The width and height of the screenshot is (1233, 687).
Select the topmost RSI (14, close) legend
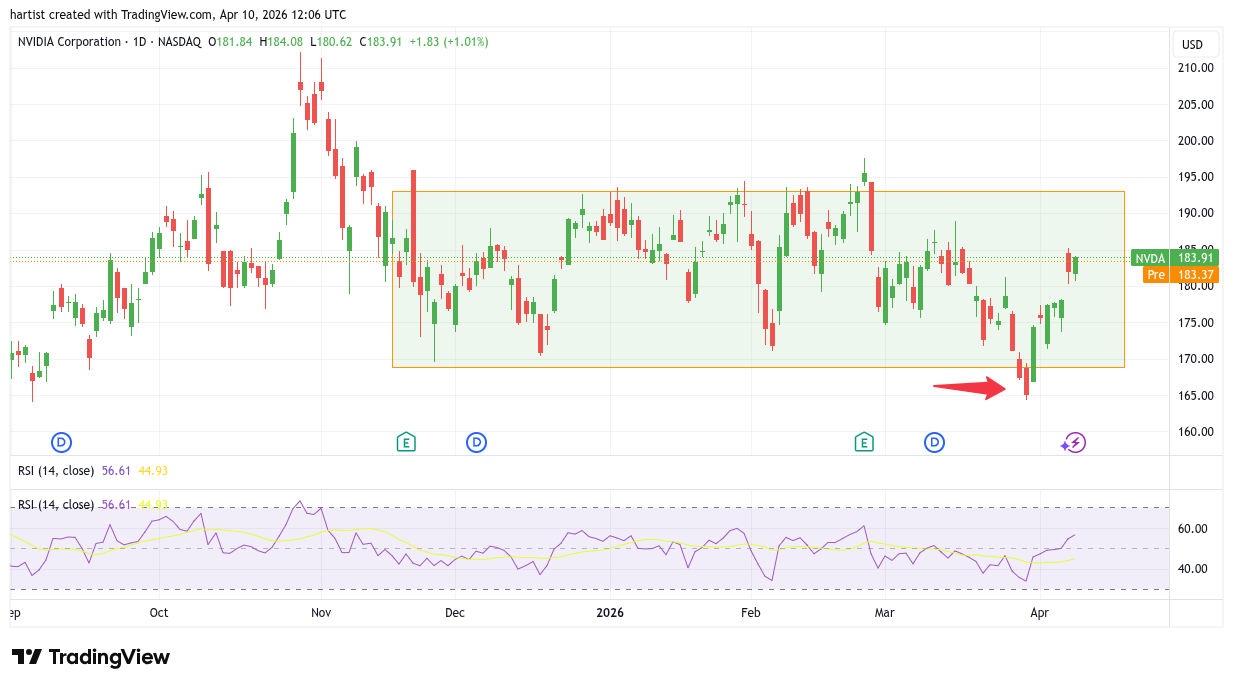click(56, 470)
